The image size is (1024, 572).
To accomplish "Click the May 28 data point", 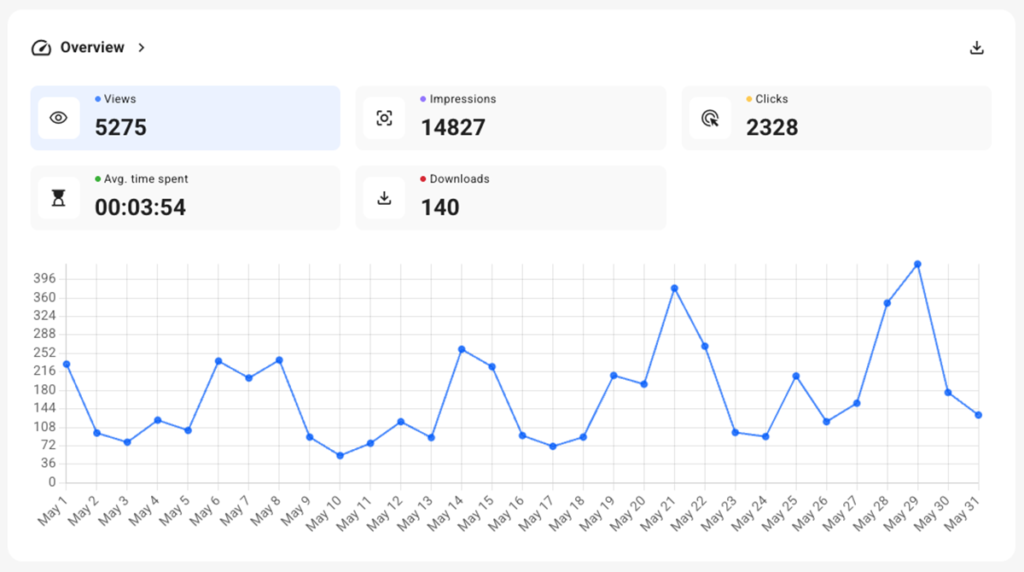I will click(x=887, y=303).
